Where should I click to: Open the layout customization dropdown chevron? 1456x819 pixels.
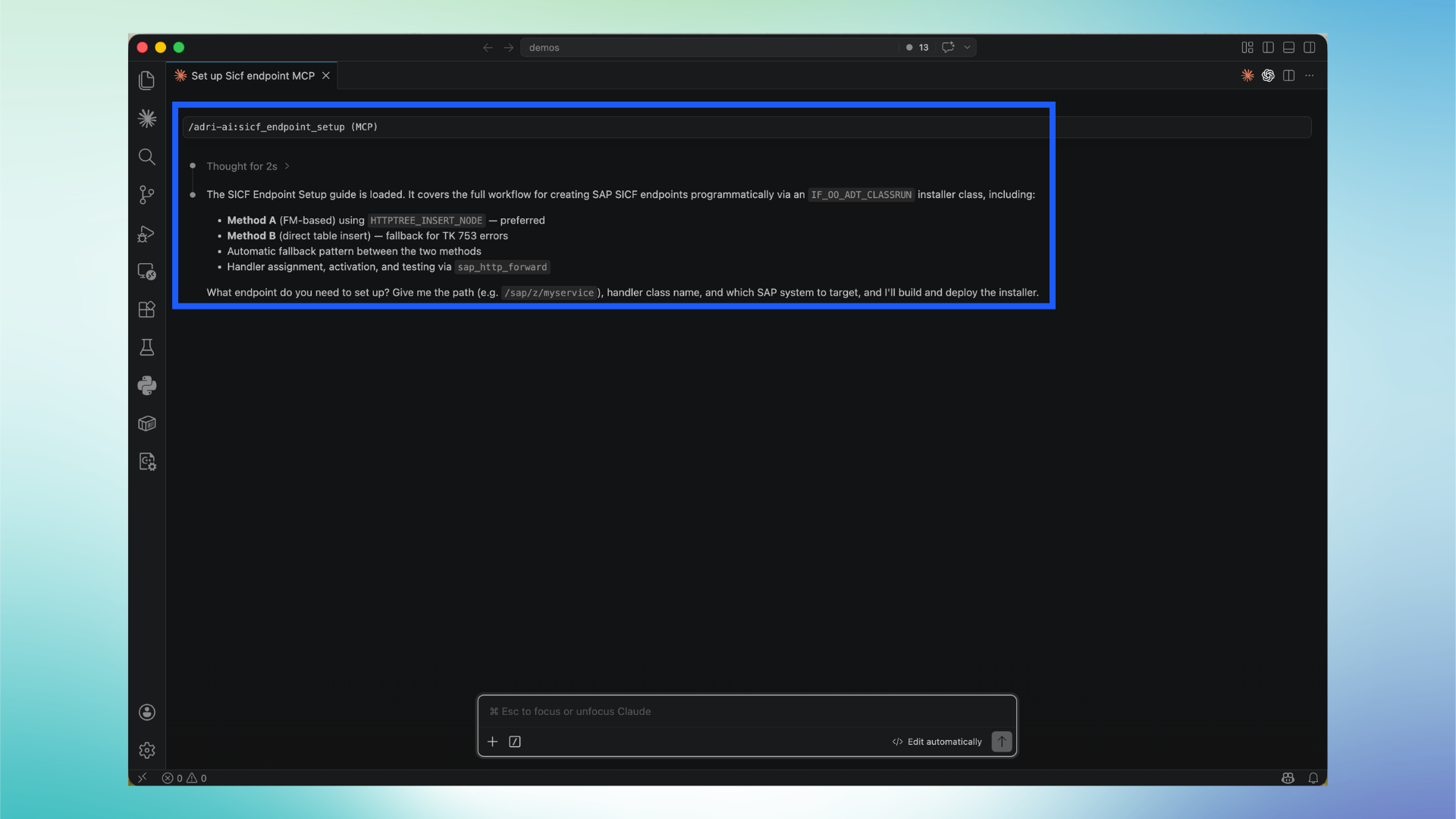(x=967, y=47)
